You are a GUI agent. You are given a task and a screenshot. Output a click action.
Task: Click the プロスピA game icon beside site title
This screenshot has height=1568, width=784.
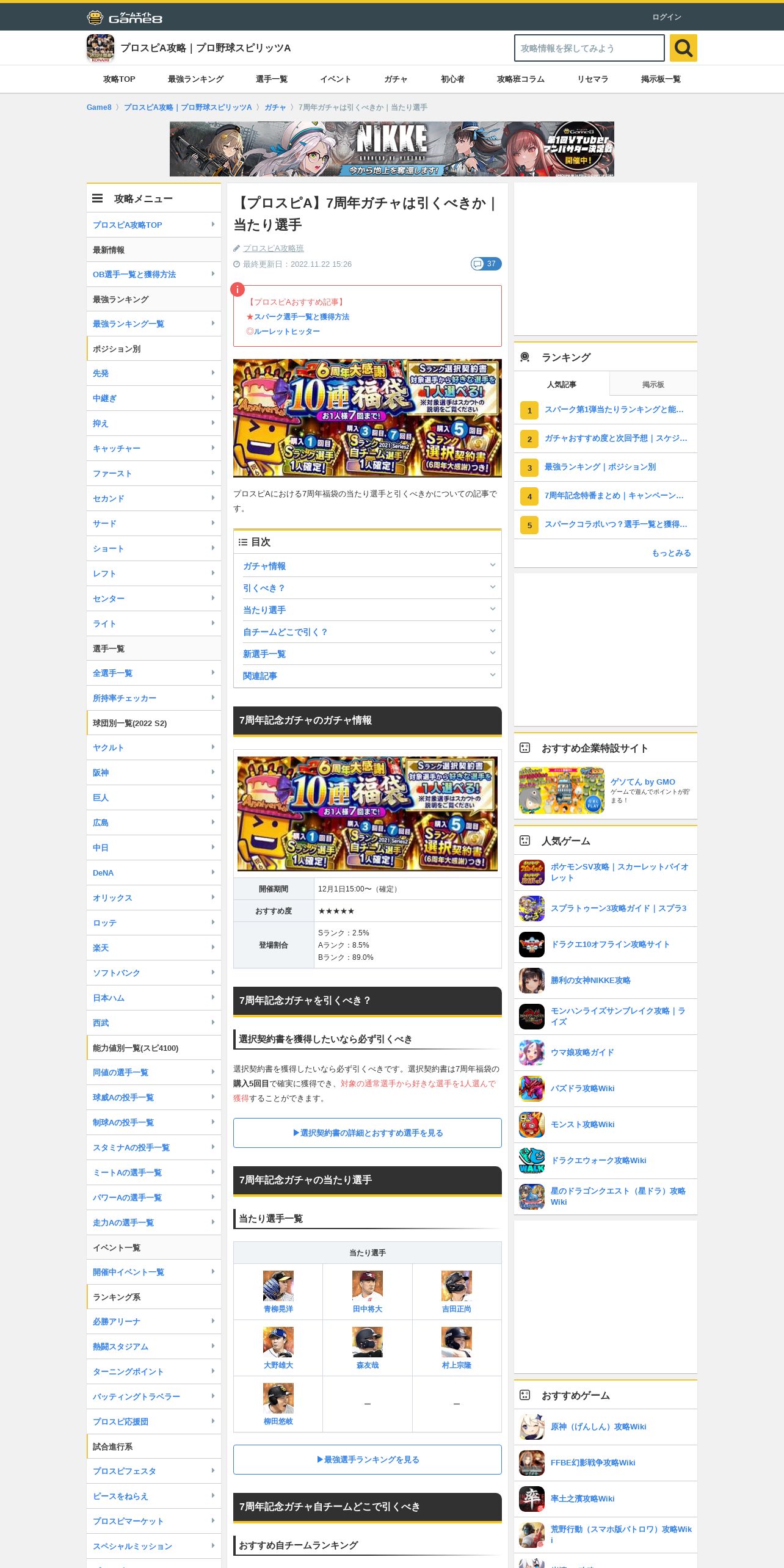click(100, 48)
